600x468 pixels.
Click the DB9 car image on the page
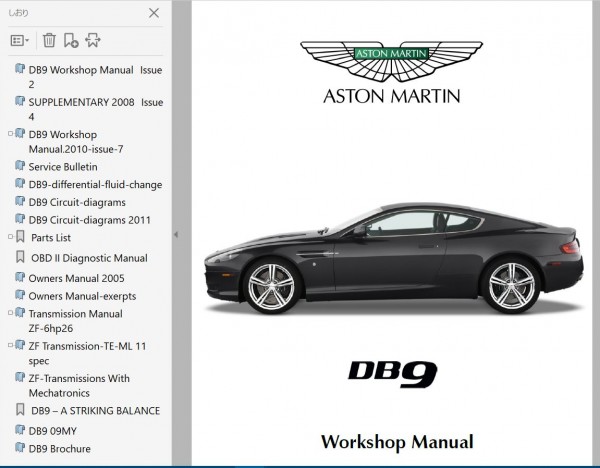pyautogui.click(x=394, y=258)
